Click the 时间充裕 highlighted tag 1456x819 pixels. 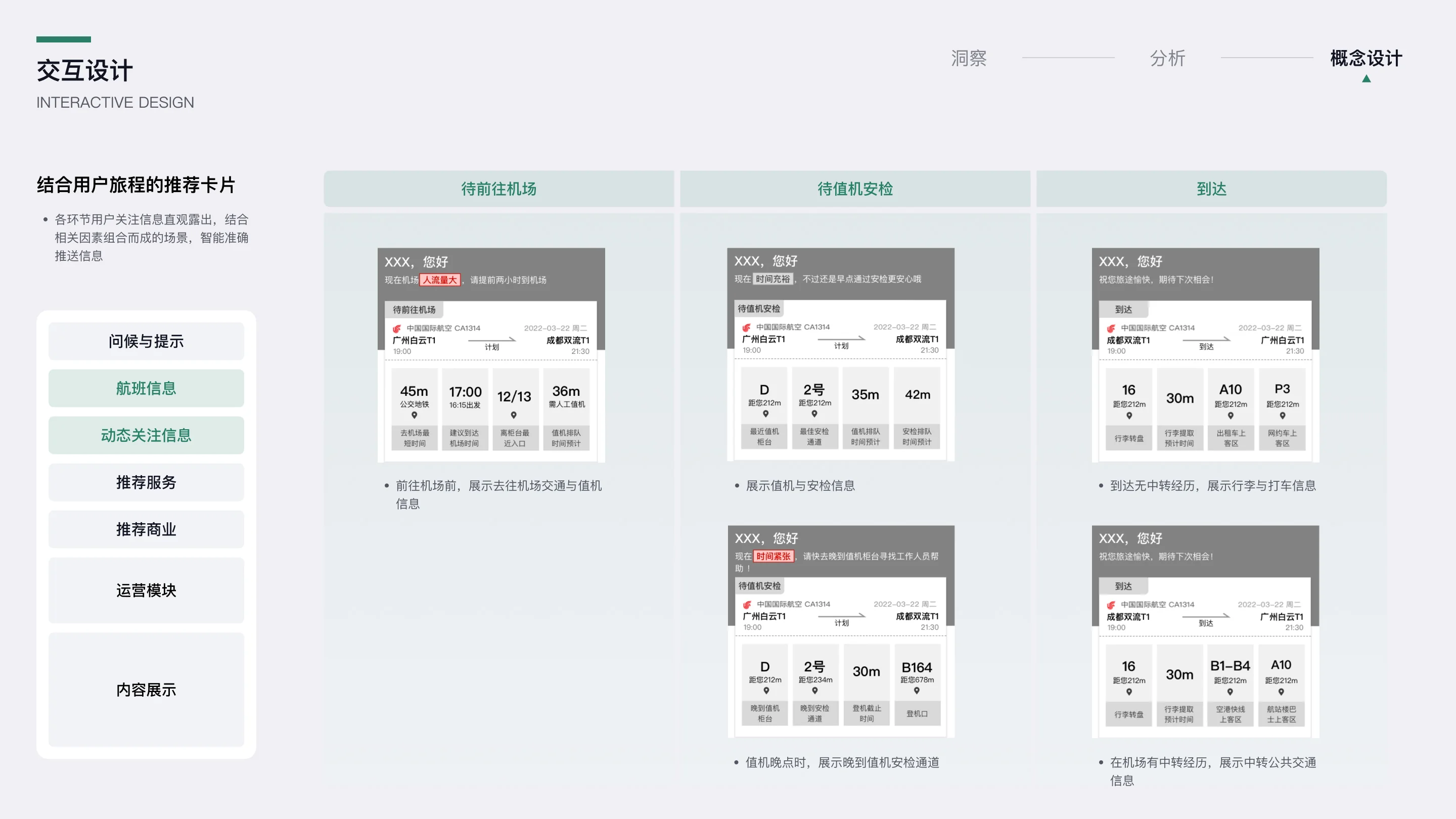pos(772,279)
